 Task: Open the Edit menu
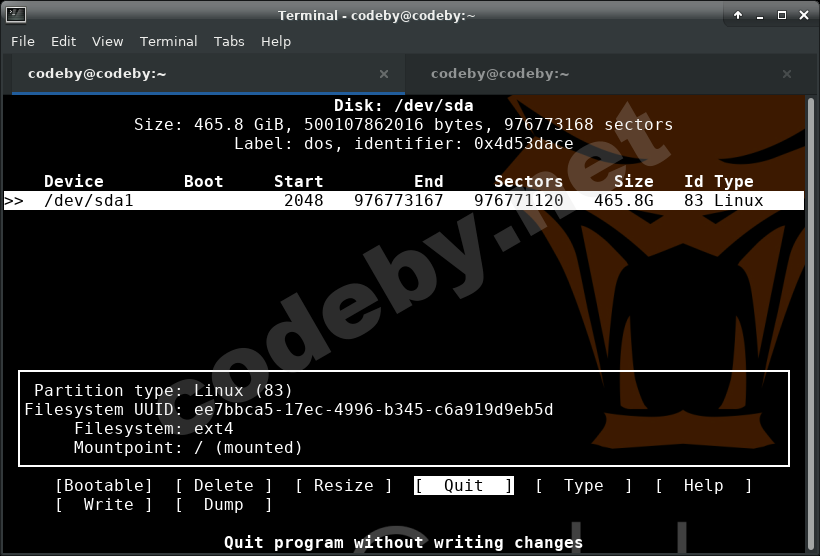click(63, 41)
